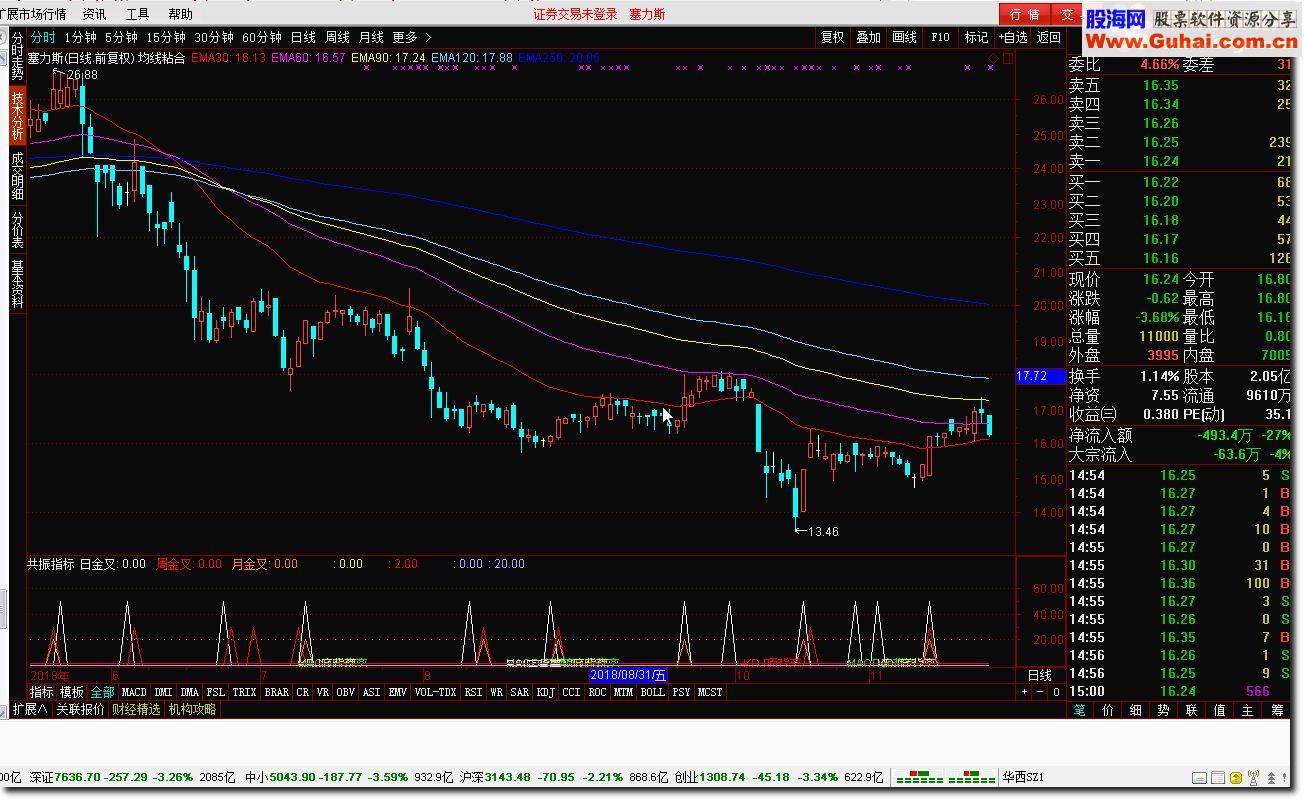Click the 返回 back button
Image resolution: width=1304 pixels, height=800 pixels.
[x=1048, y=37]
